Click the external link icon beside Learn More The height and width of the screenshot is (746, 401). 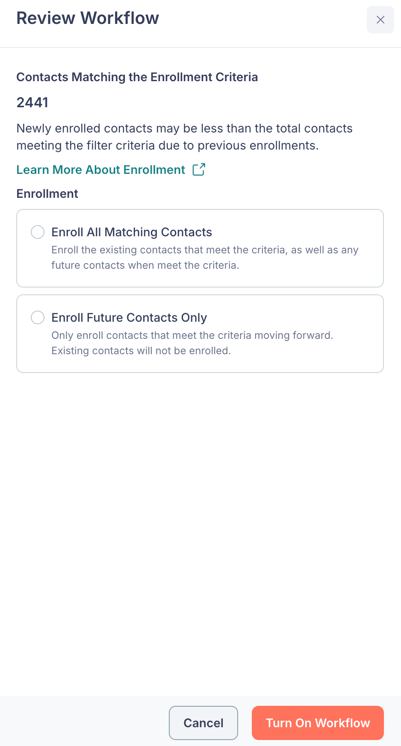199,170
